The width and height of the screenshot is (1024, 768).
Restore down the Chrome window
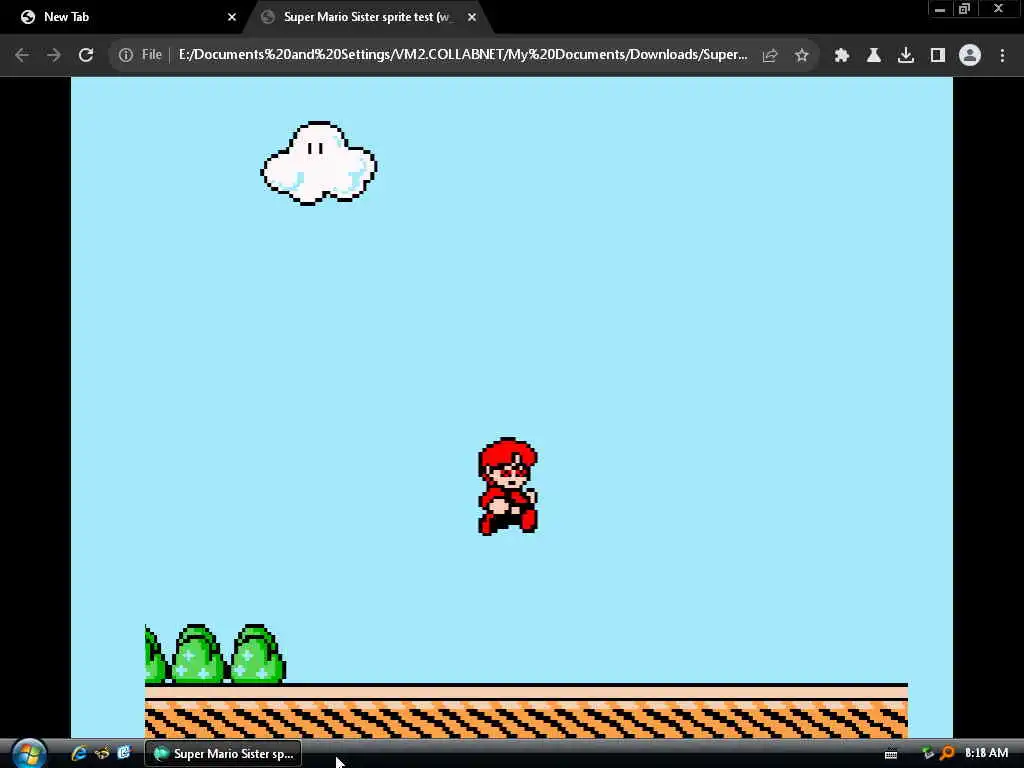(965, 9)
